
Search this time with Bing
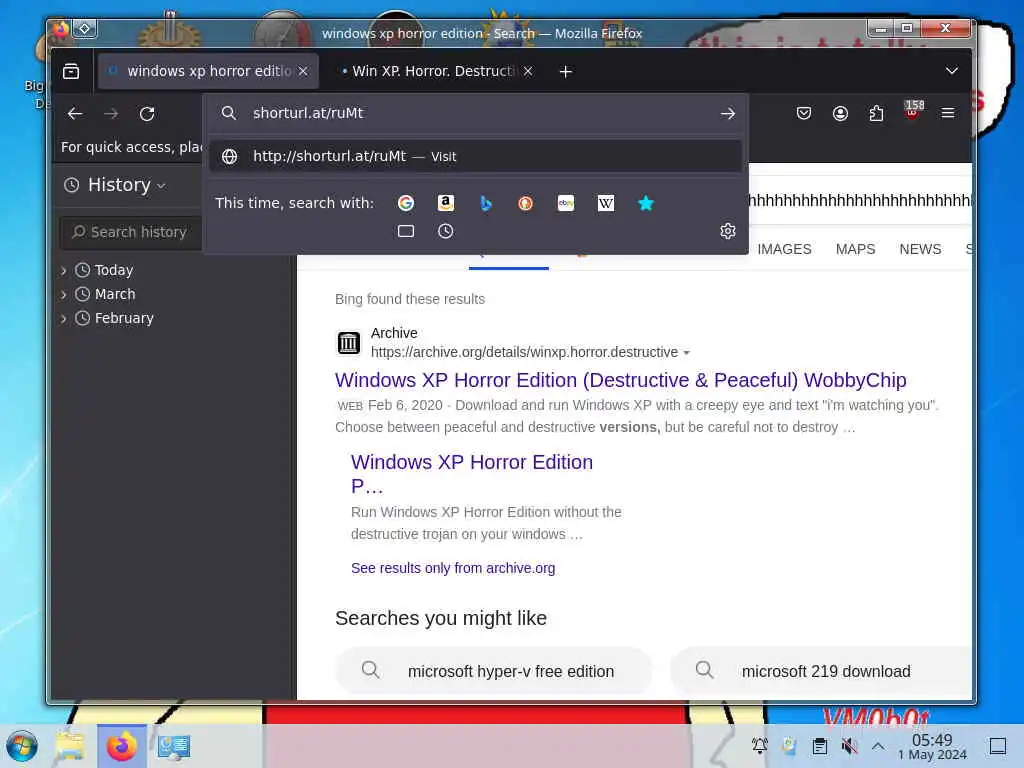[x=485, y=203]
